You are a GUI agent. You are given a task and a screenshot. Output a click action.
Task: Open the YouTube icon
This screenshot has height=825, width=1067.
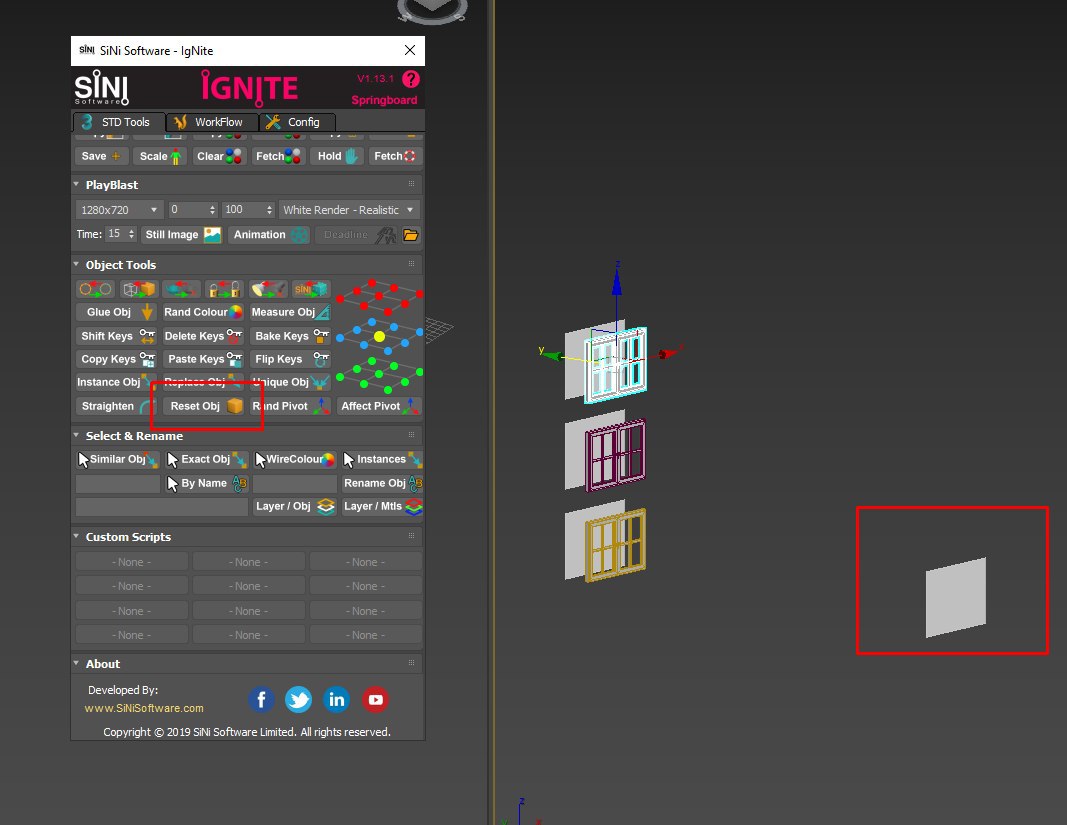[375, 699]
